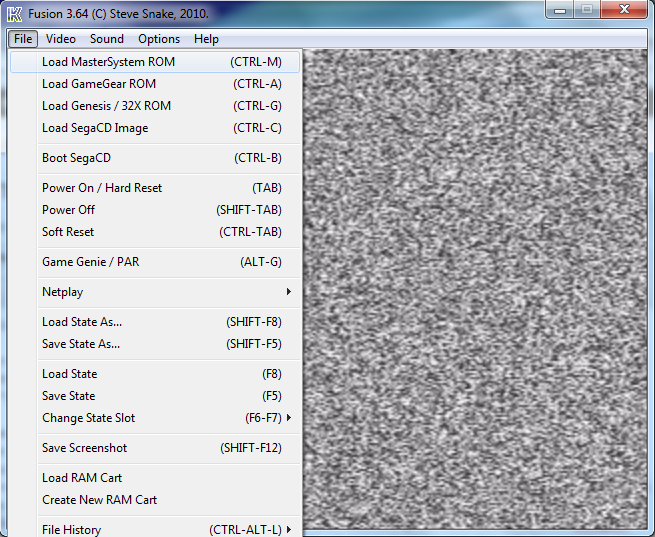Viewport: 655px width, 537px height.
Task: Expand File History submenu
Action: pos(155,529)
